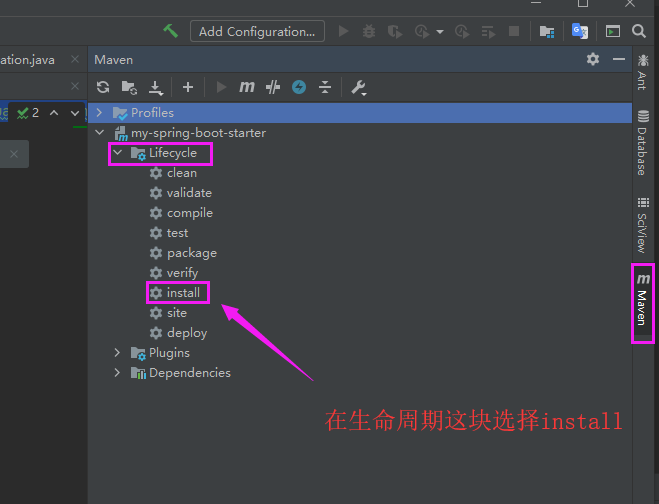Open the profiler run dropdown arrow
This screenshot has height=504, width=659.
[x=440, y=32]
